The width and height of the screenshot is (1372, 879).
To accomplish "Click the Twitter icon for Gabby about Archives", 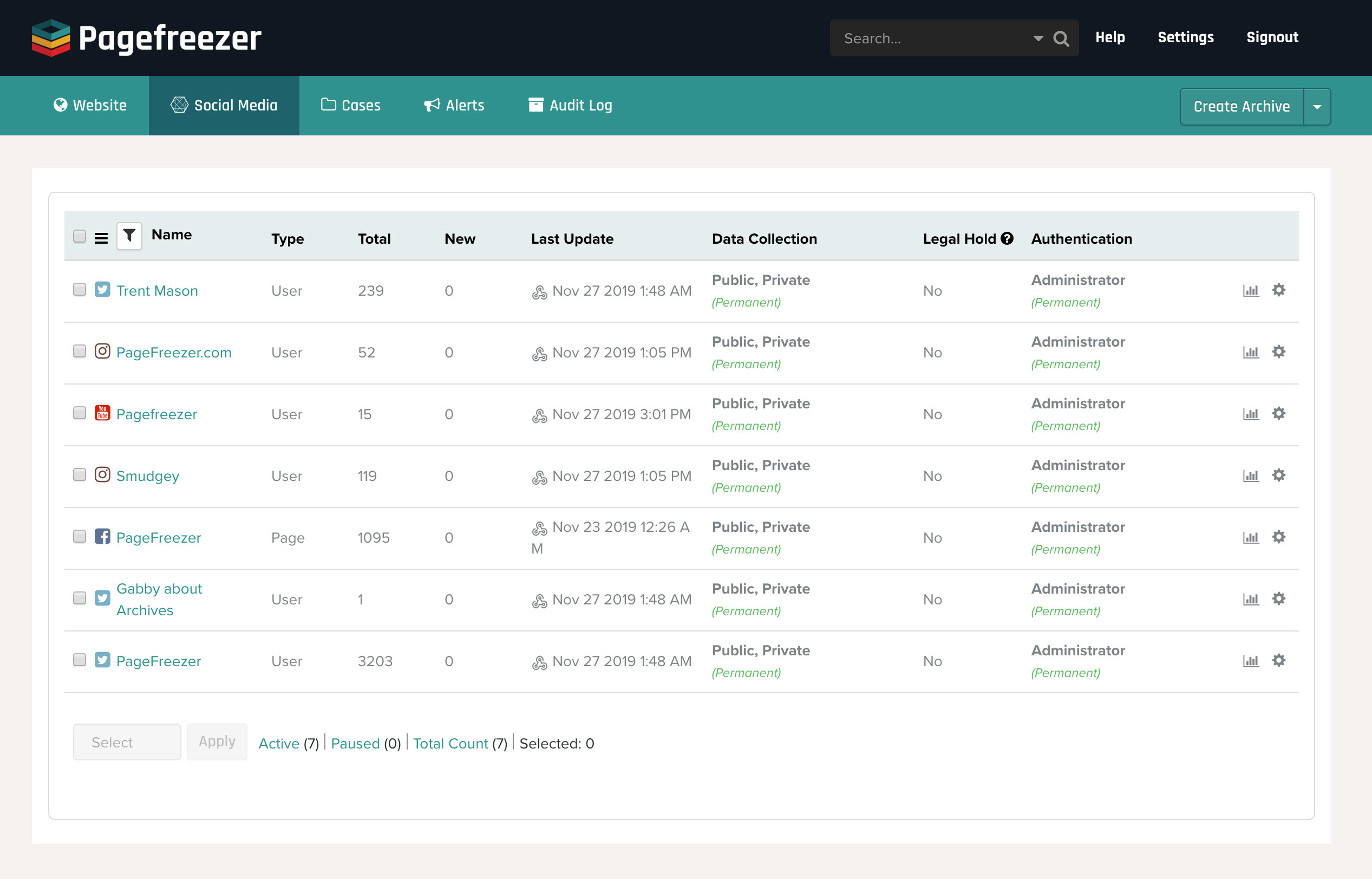I will 103,597.
